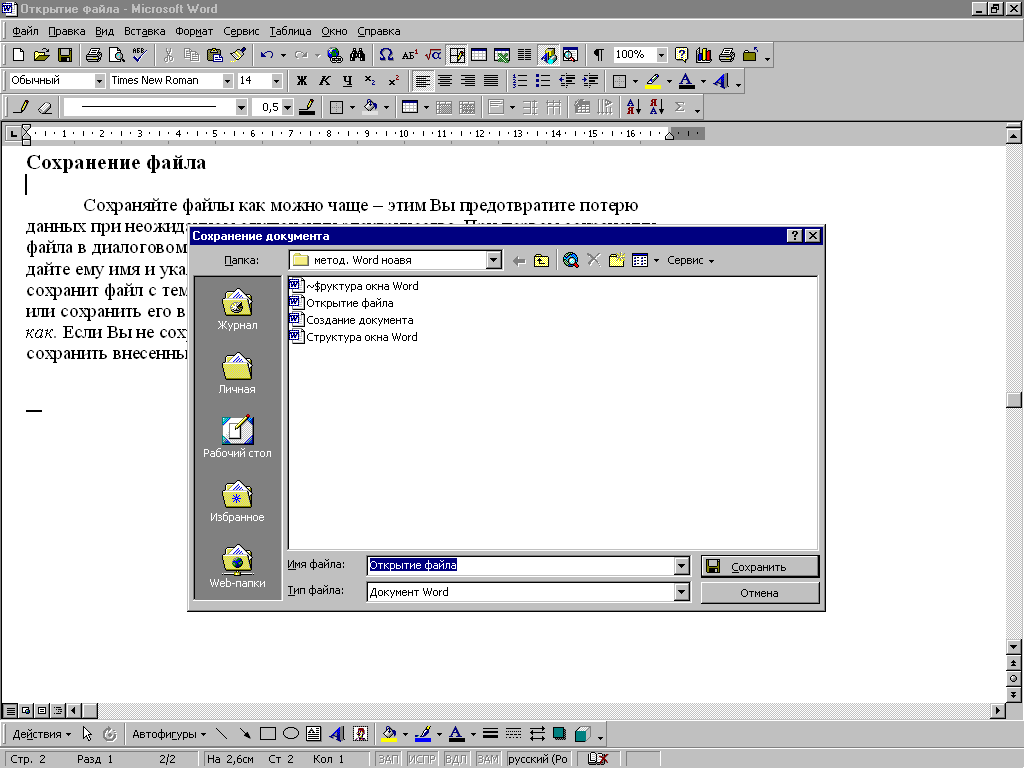This screenshot has height=768, width=1024.
Task: Toggle superscript formatting
Action: (x=393, y=80)
